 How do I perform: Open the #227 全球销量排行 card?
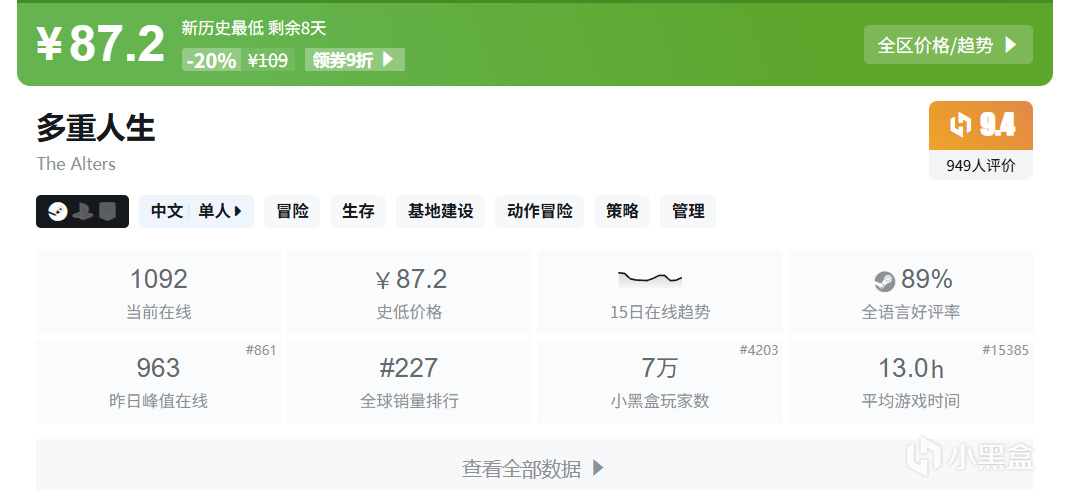pos(409,381)
